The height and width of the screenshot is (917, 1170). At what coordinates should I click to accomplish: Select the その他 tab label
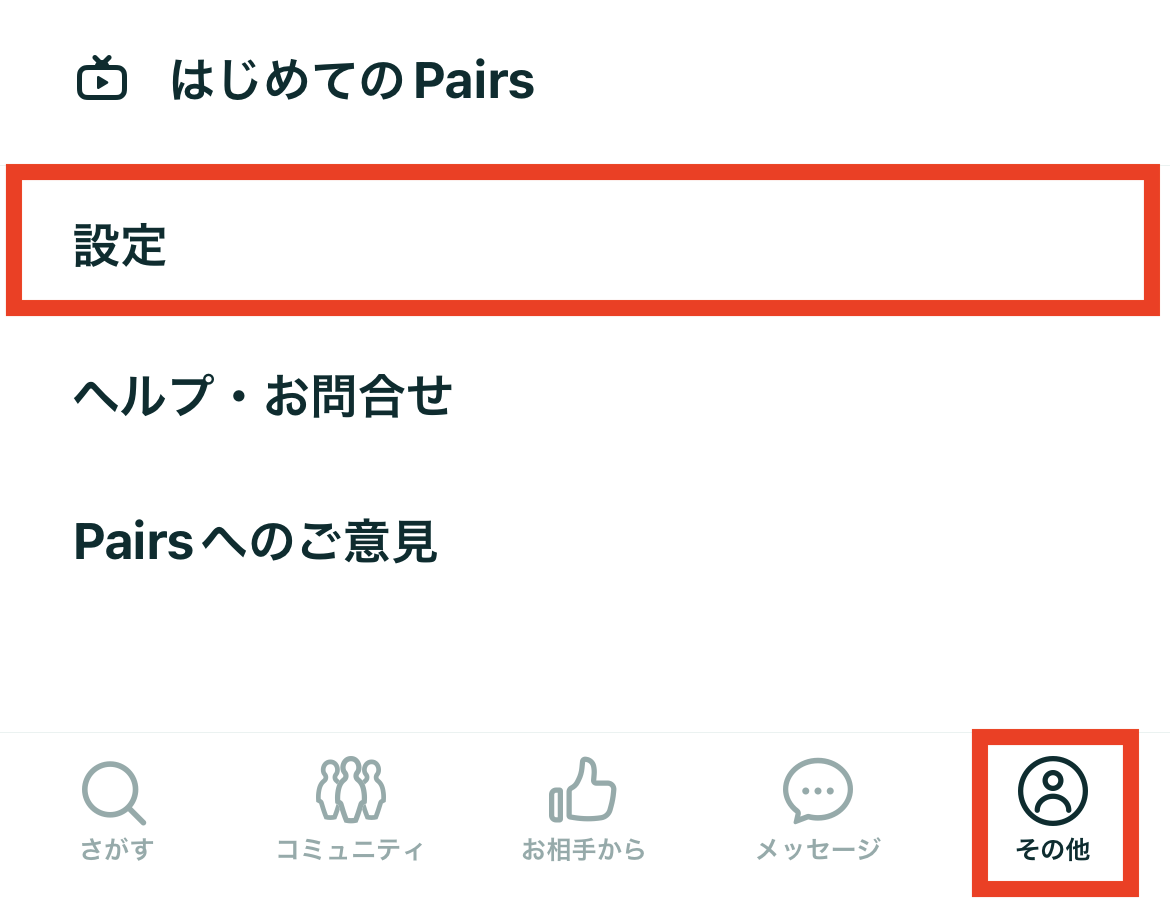(x=1053, y=849)
